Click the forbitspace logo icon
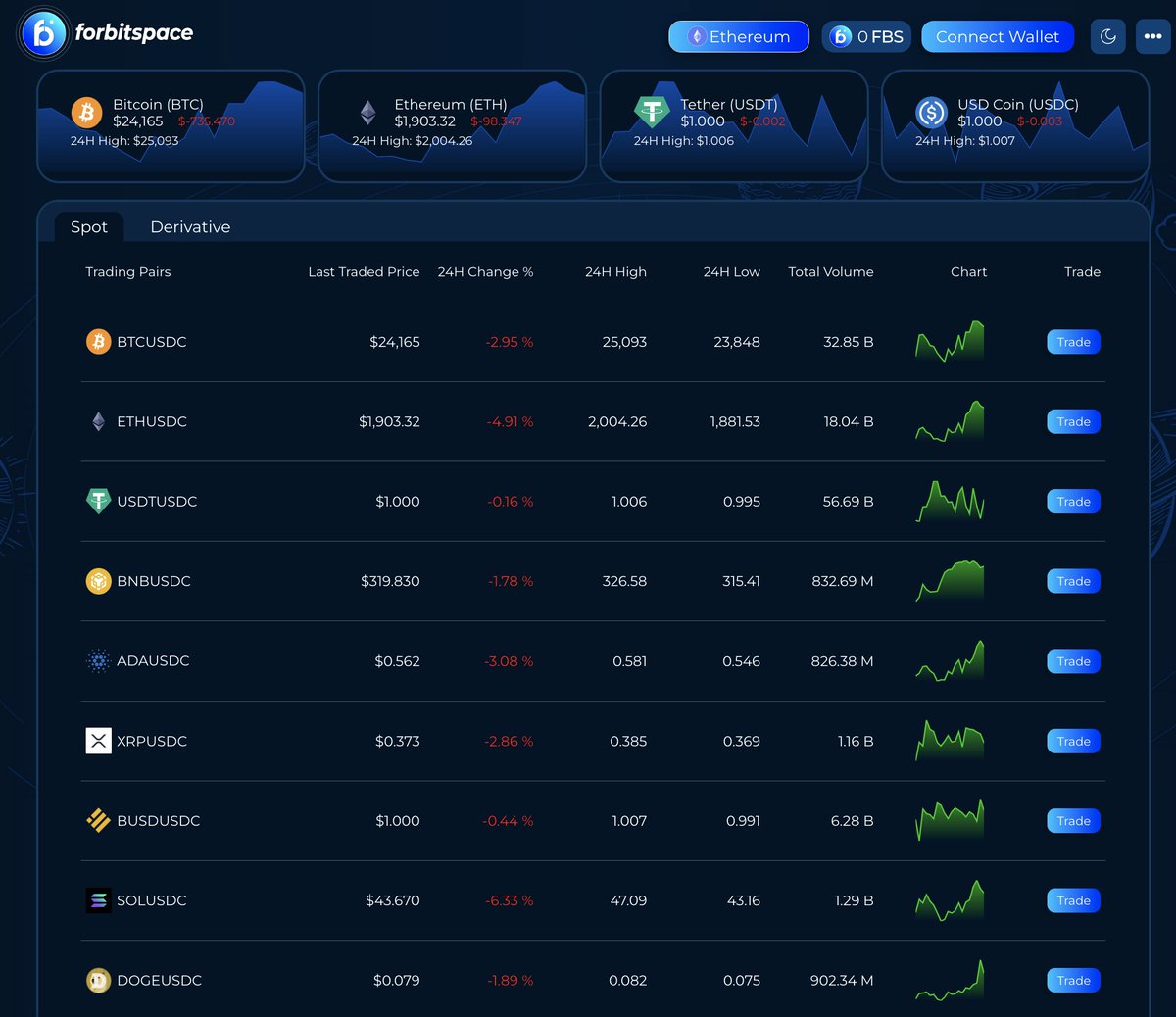 point(44,33)
